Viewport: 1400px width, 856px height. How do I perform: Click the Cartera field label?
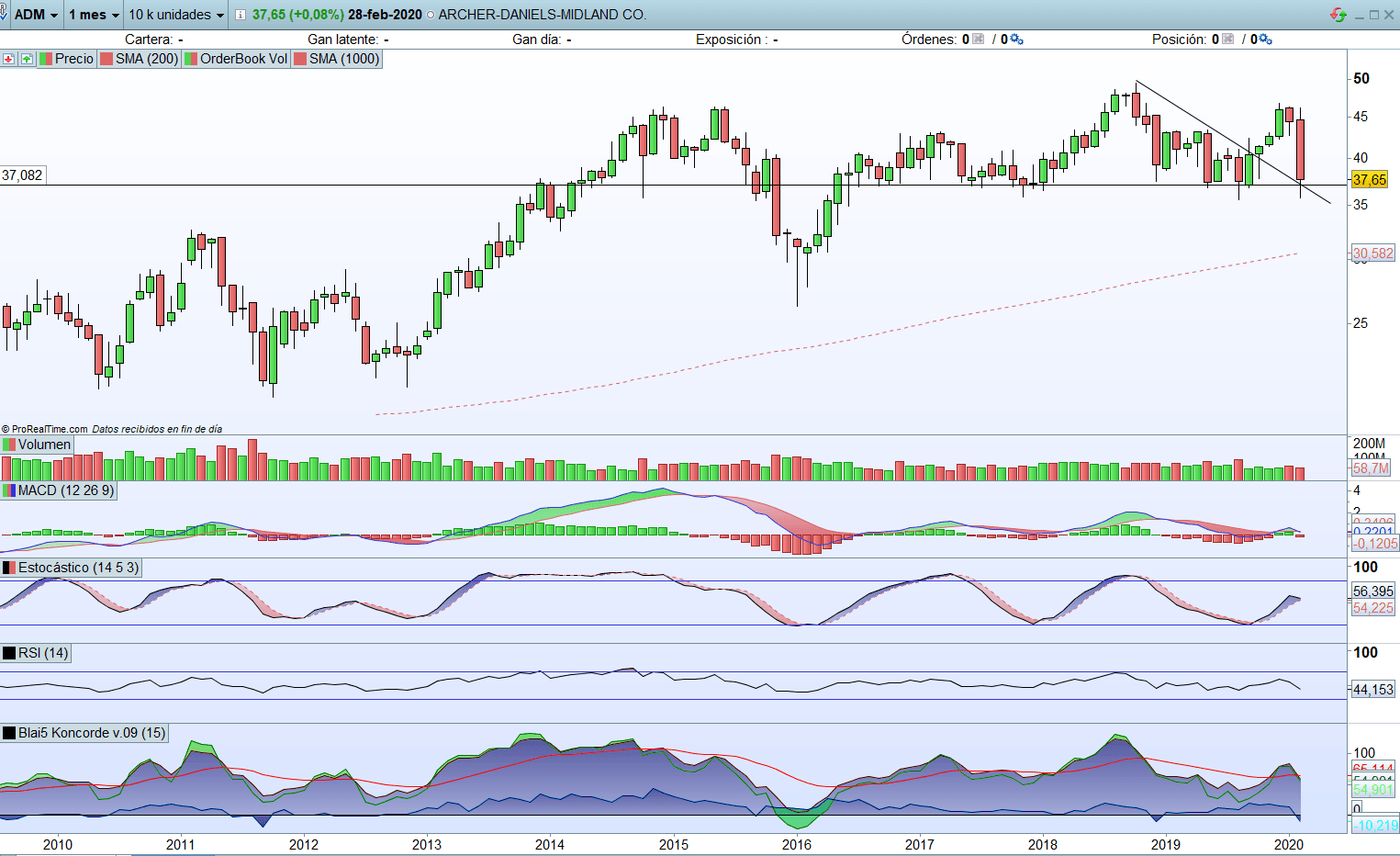coord(149,39)
